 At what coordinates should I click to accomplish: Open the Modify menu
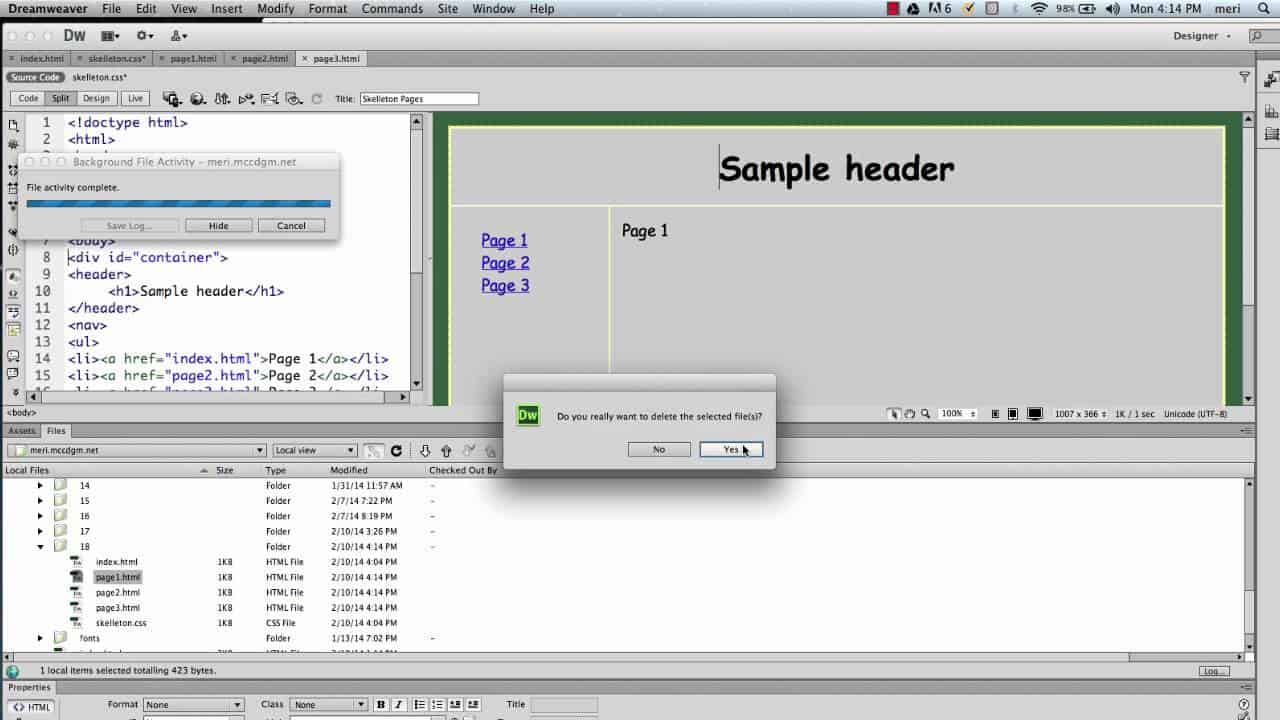point(276,8)
